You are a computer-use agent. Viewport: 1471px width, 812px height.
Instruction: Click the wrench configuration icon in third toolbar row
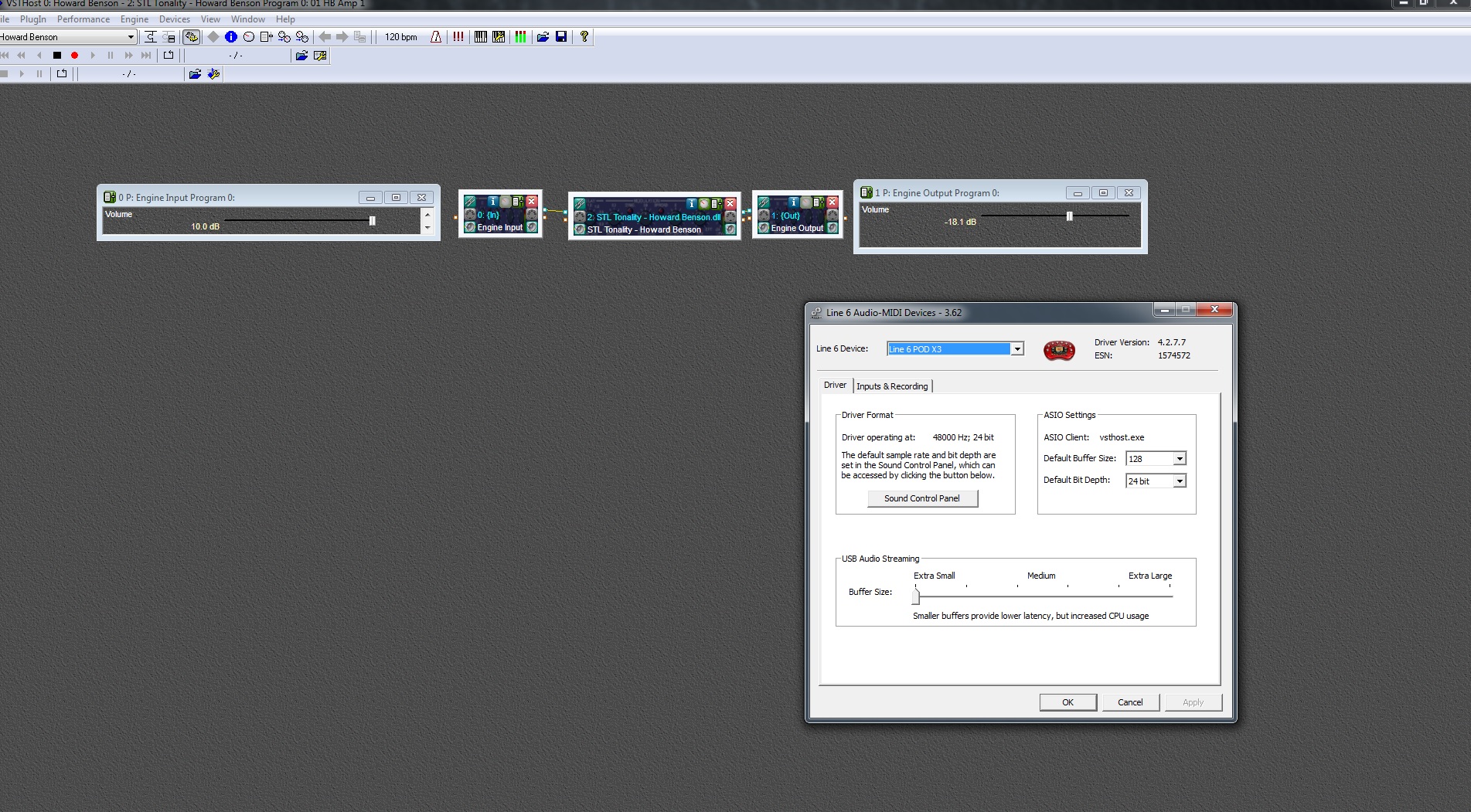point(213,74)
